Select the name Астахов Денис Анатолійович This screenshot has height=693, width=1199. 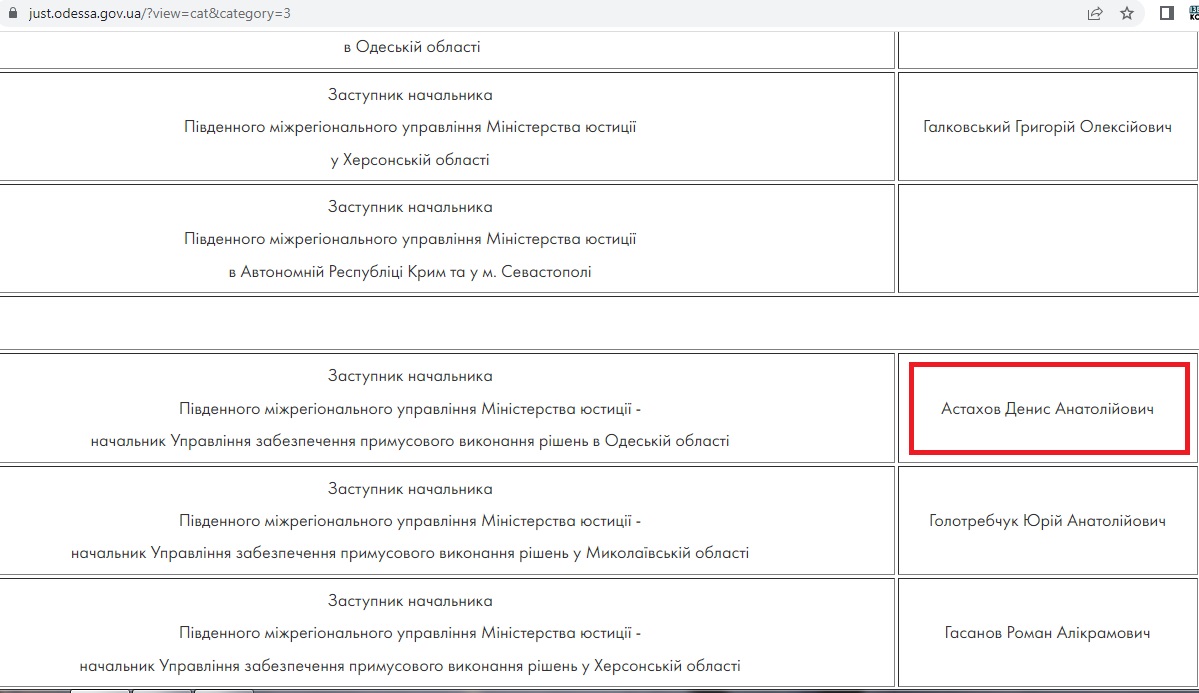pos(1048,408)
